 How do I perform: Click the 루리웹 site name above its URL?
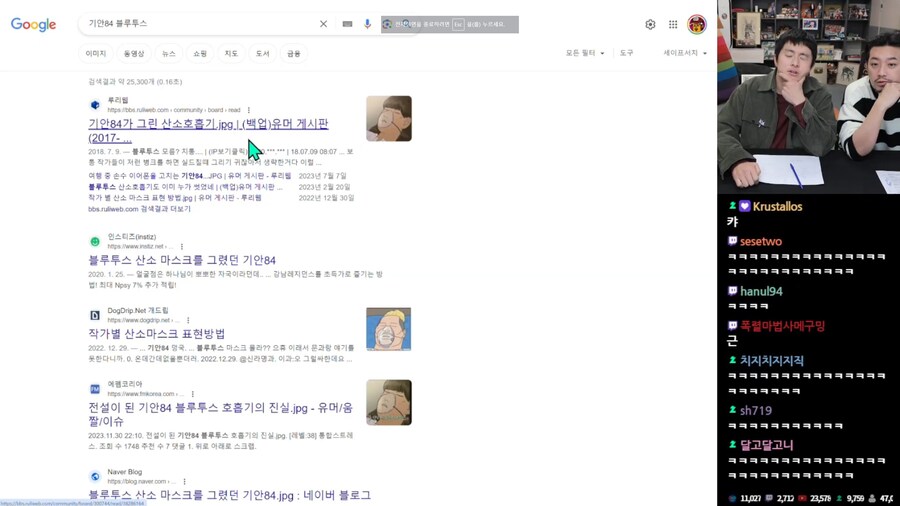pyautogui.click(x=118, y=100)
